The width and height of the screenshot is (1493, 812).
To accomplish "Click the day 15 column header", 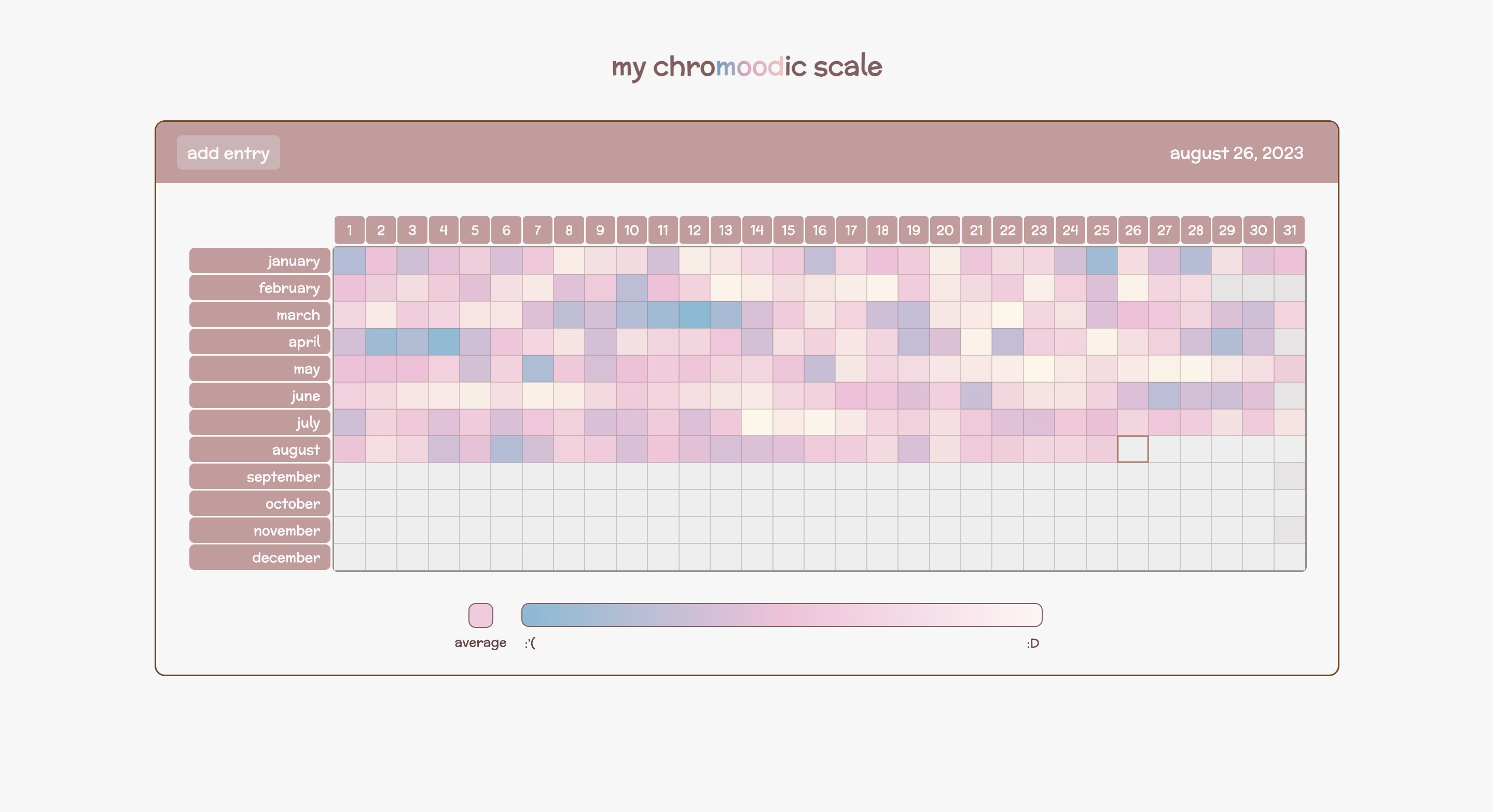I will pos(788,231).
